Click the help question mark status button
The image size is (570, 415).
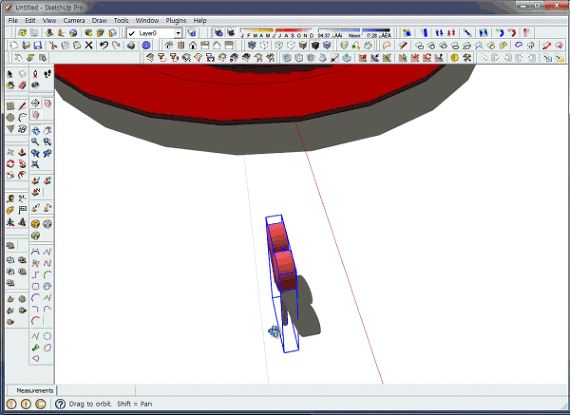pyautogui.click(x=60, y=404)
